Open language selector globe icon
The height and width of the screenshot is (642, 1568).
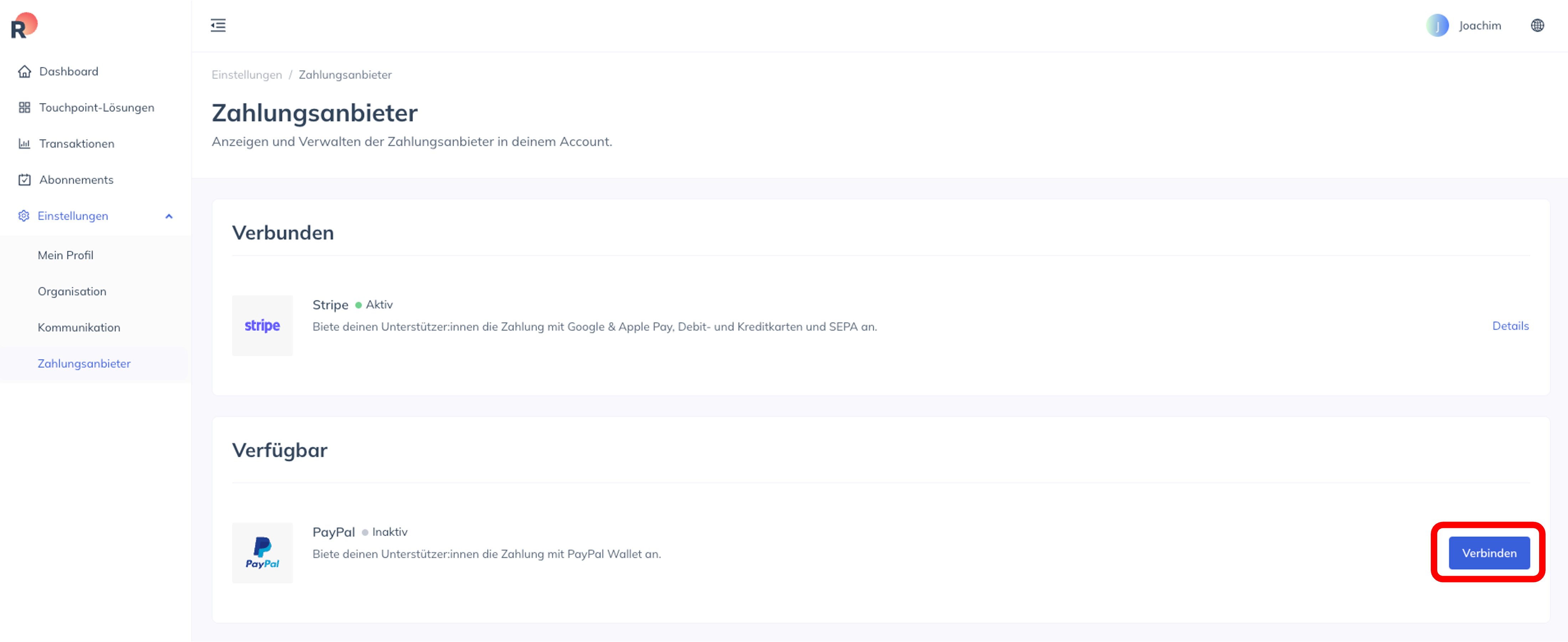coord(1537,26)
